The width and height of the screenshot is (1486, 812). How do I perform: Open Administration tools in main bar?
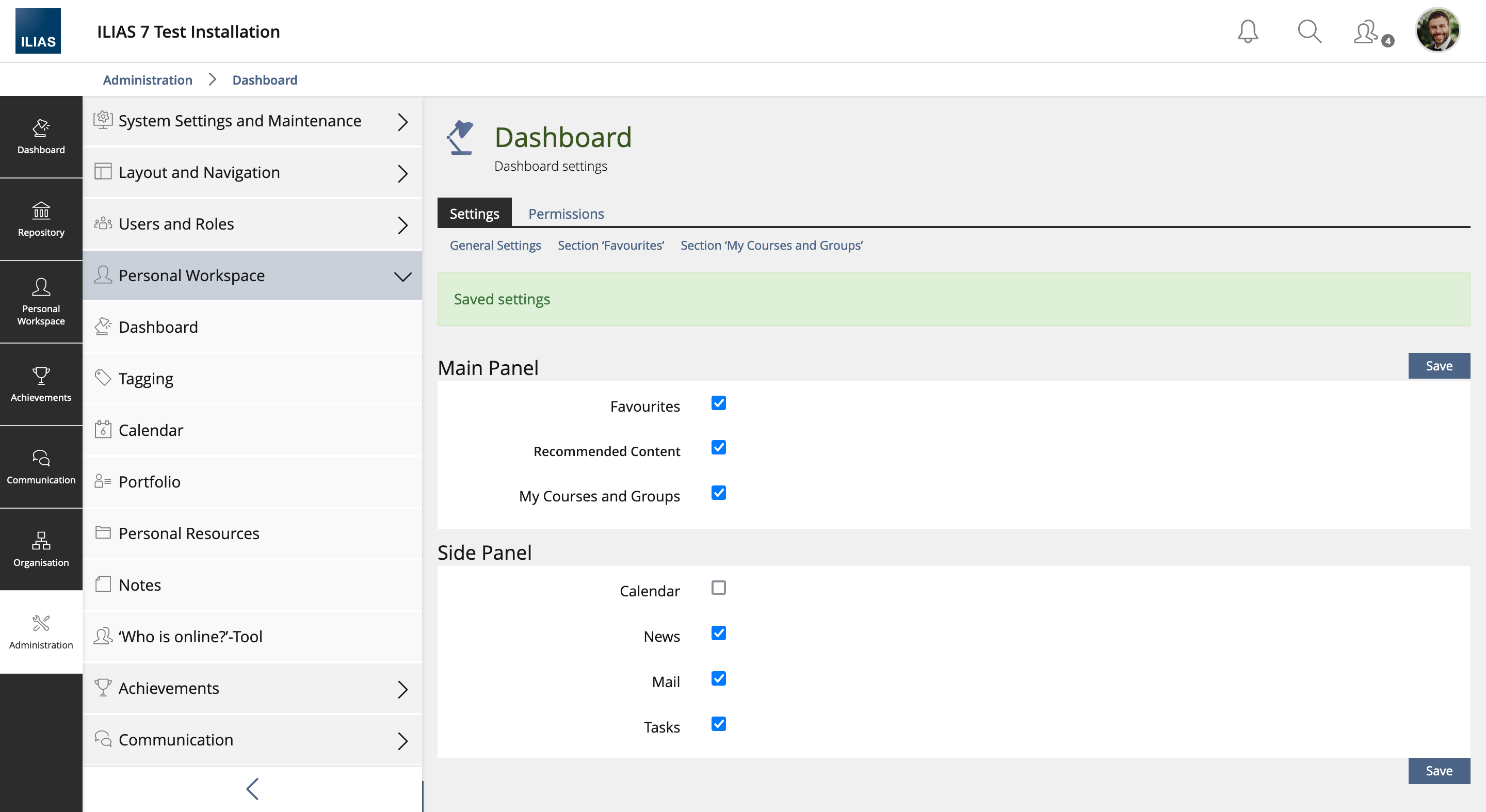coord(41,631)
